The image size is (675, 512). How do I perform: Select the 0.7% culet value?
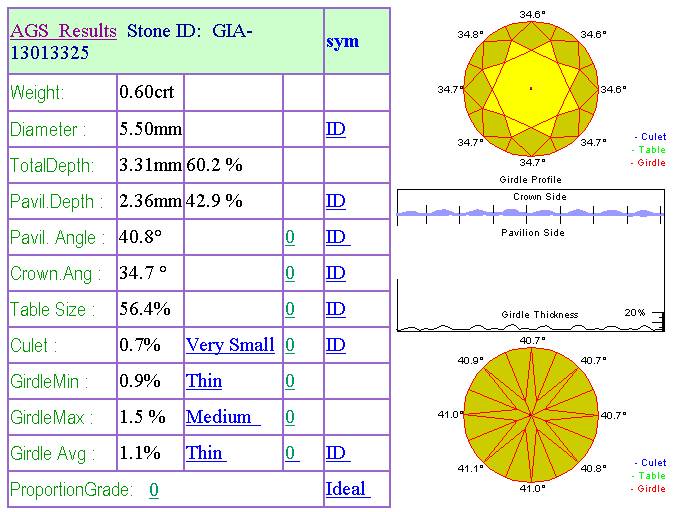140,345
